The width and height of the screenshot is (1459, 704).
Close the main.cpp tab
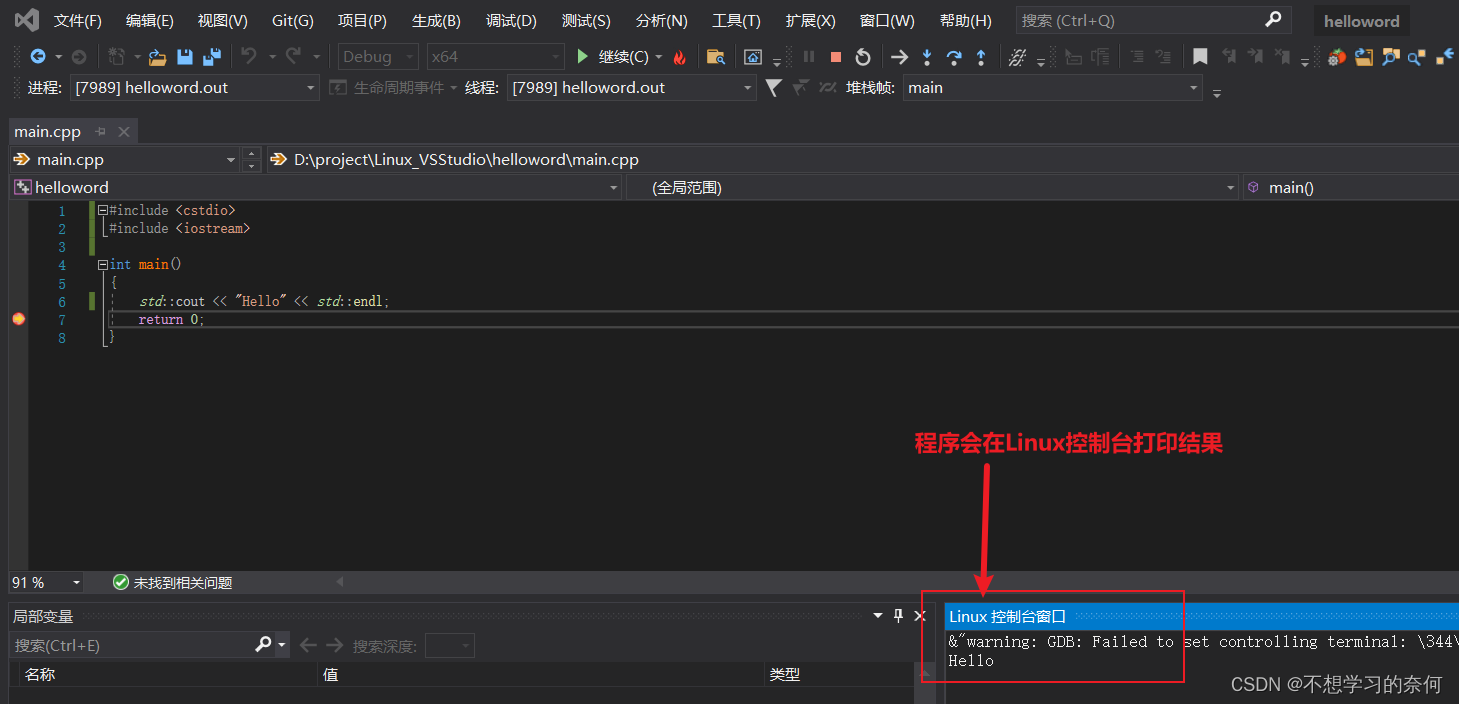(x=124, y=132)
